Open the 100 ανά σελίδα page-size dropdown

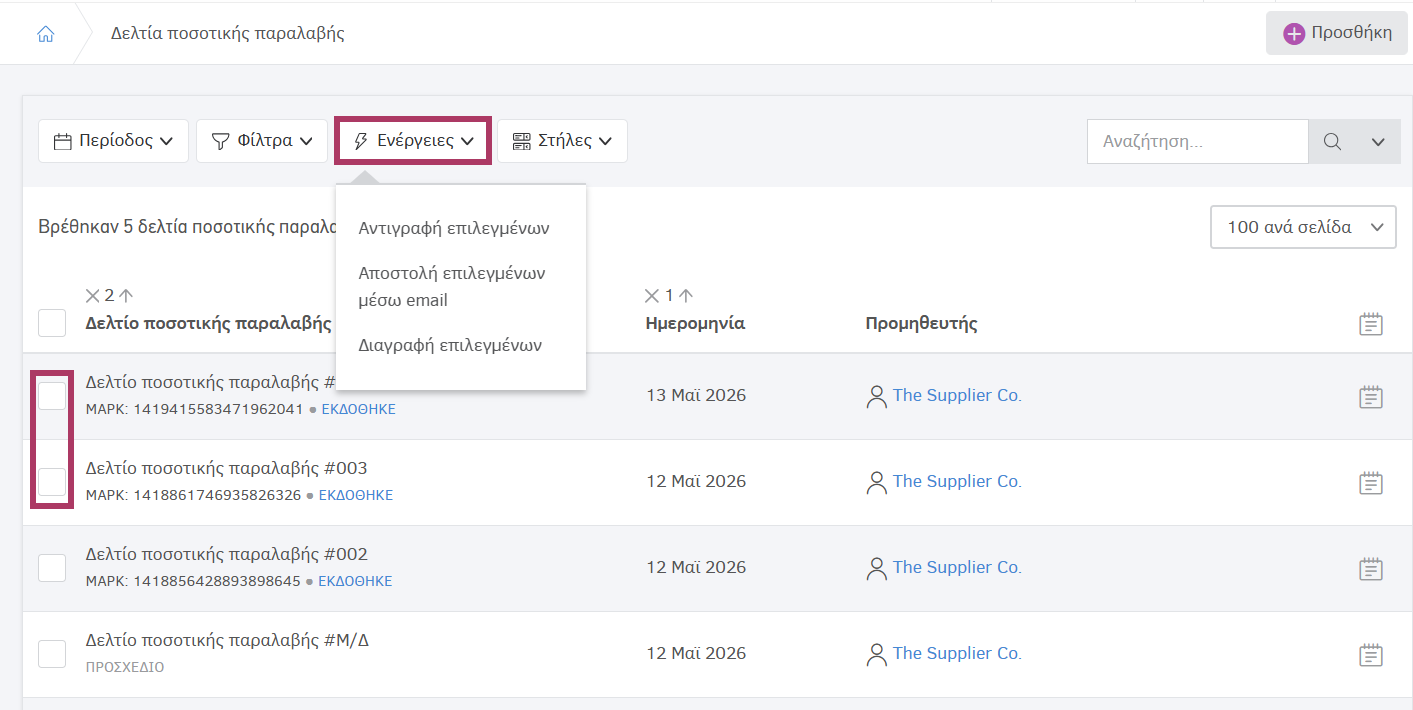(1303, 227)
